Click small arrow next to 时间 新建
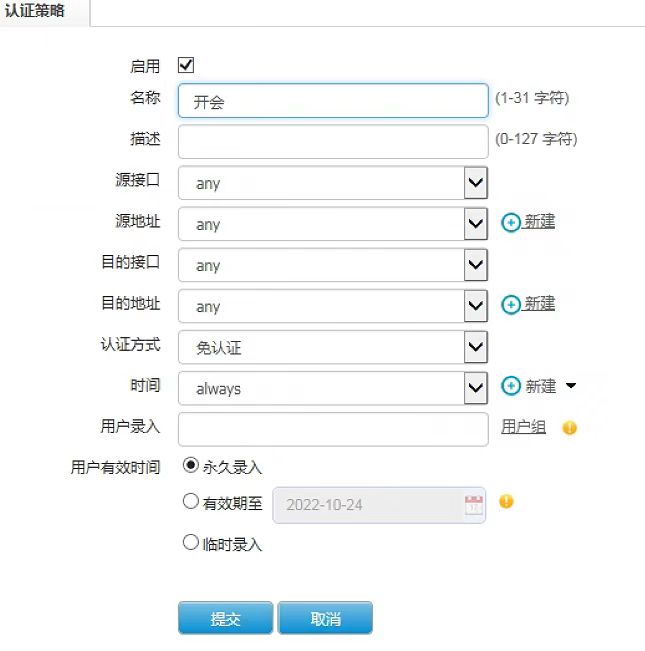Image resolution: width=645 pixels, height=651 pixels. pos(571,386)
